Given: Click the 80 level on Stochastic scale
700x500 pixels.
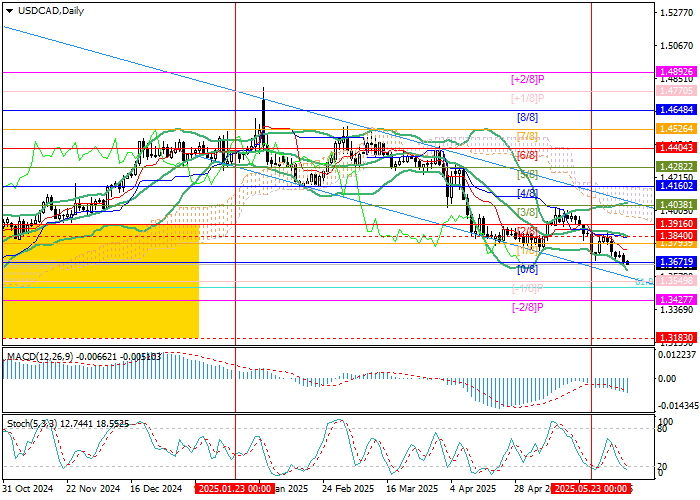Looking at the screenshot, I should pyautogui.click(x=663, y=429).
